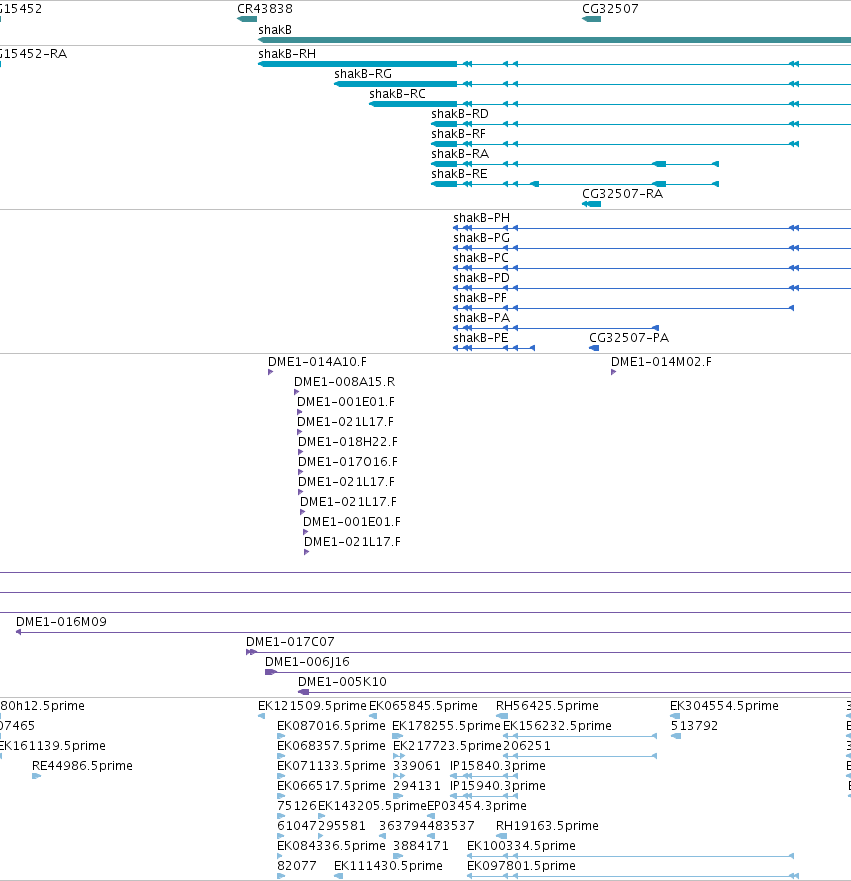Image resolution: width=851 pixels, height=881 pixels.
Task: Open the EK066517.5prime EST label
Action: click(331, 786)
